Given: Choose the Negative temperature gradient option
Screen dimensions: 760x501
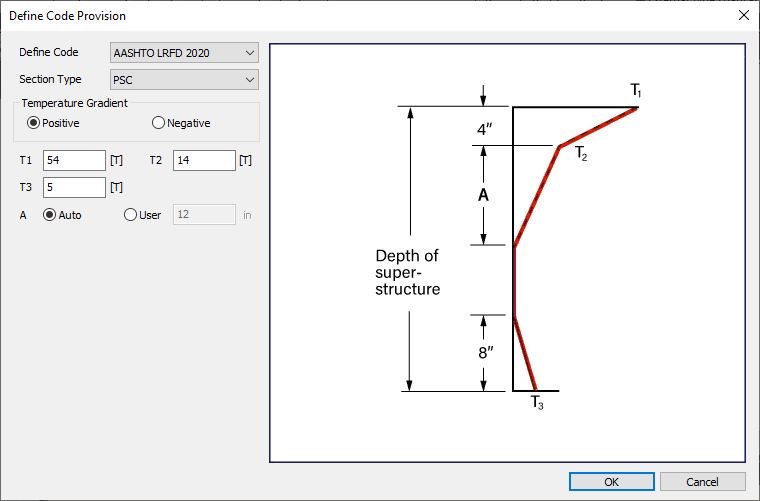Looking at the screenshot, I should [x=158, y=123].
